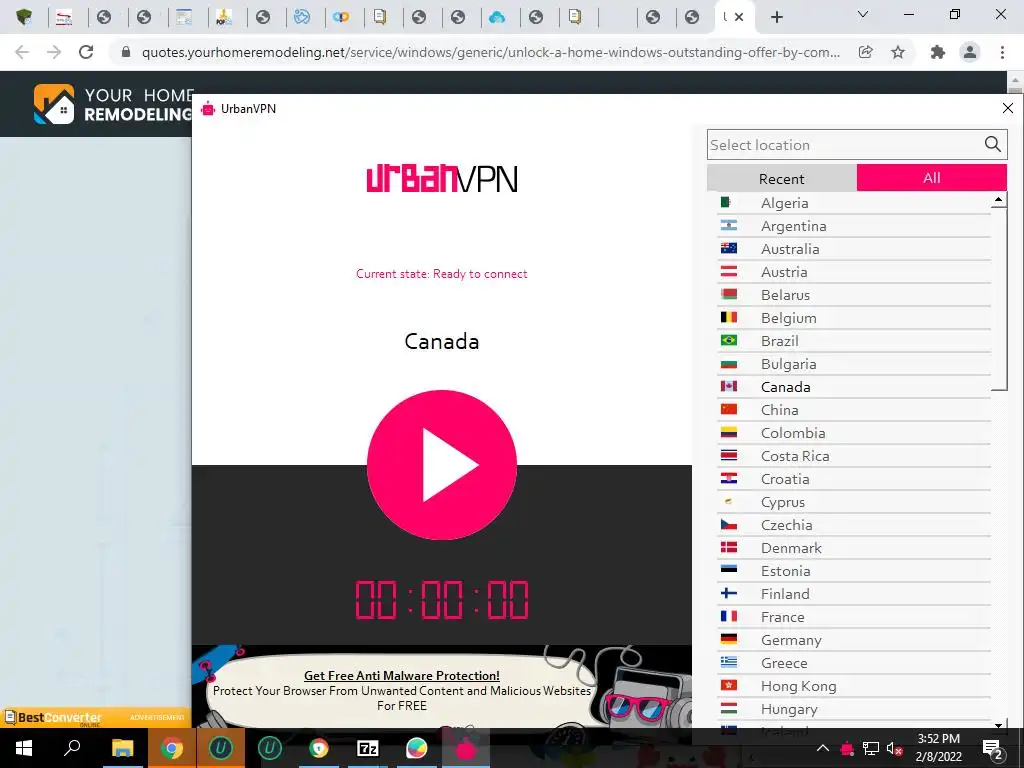Open File Explorer from the taskbar

[122, 748]
